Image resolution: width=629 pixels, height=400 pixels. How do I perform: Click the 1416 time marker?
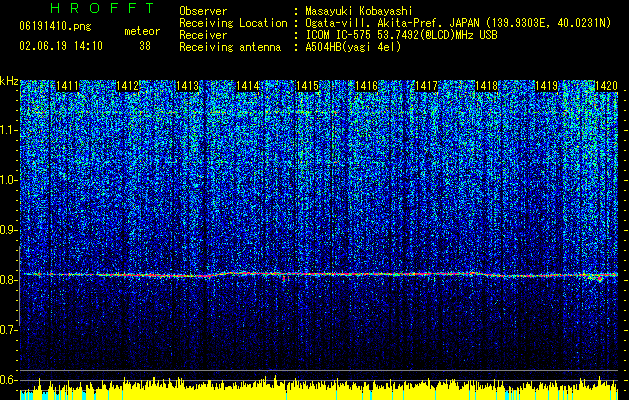pyautogui.click(x=367, y=86)
